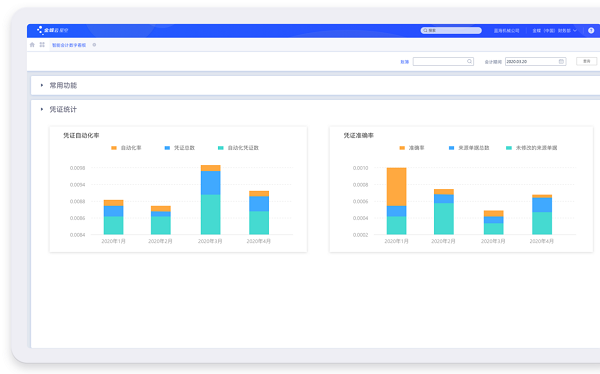Image resolution: width=600 pixels, height=374 pixels.
Task: Open the home icon in tab bar
Action: point(32,45)
